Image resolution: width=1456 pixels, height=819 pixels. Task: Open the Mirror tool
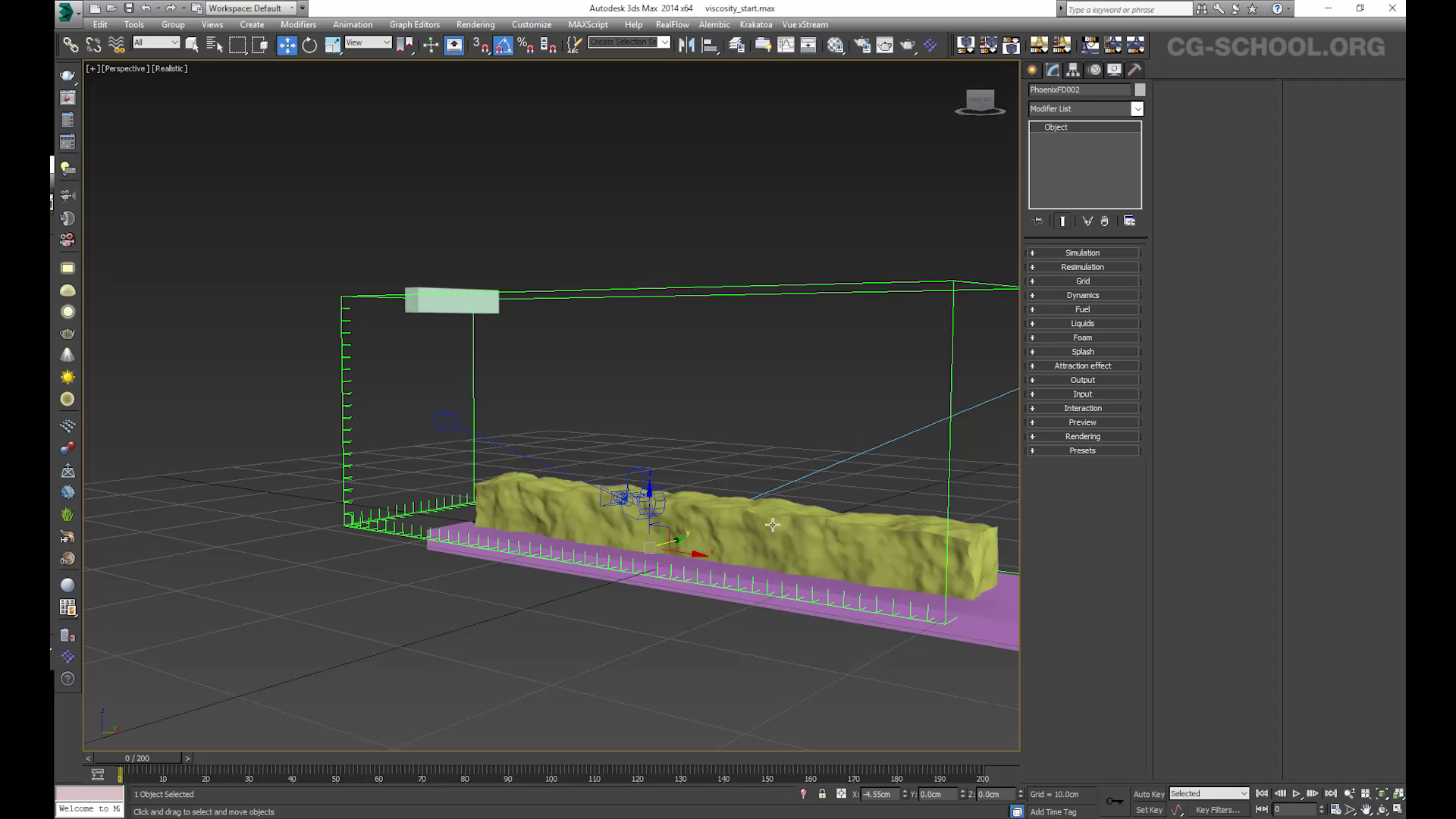(x=686, y=45)
